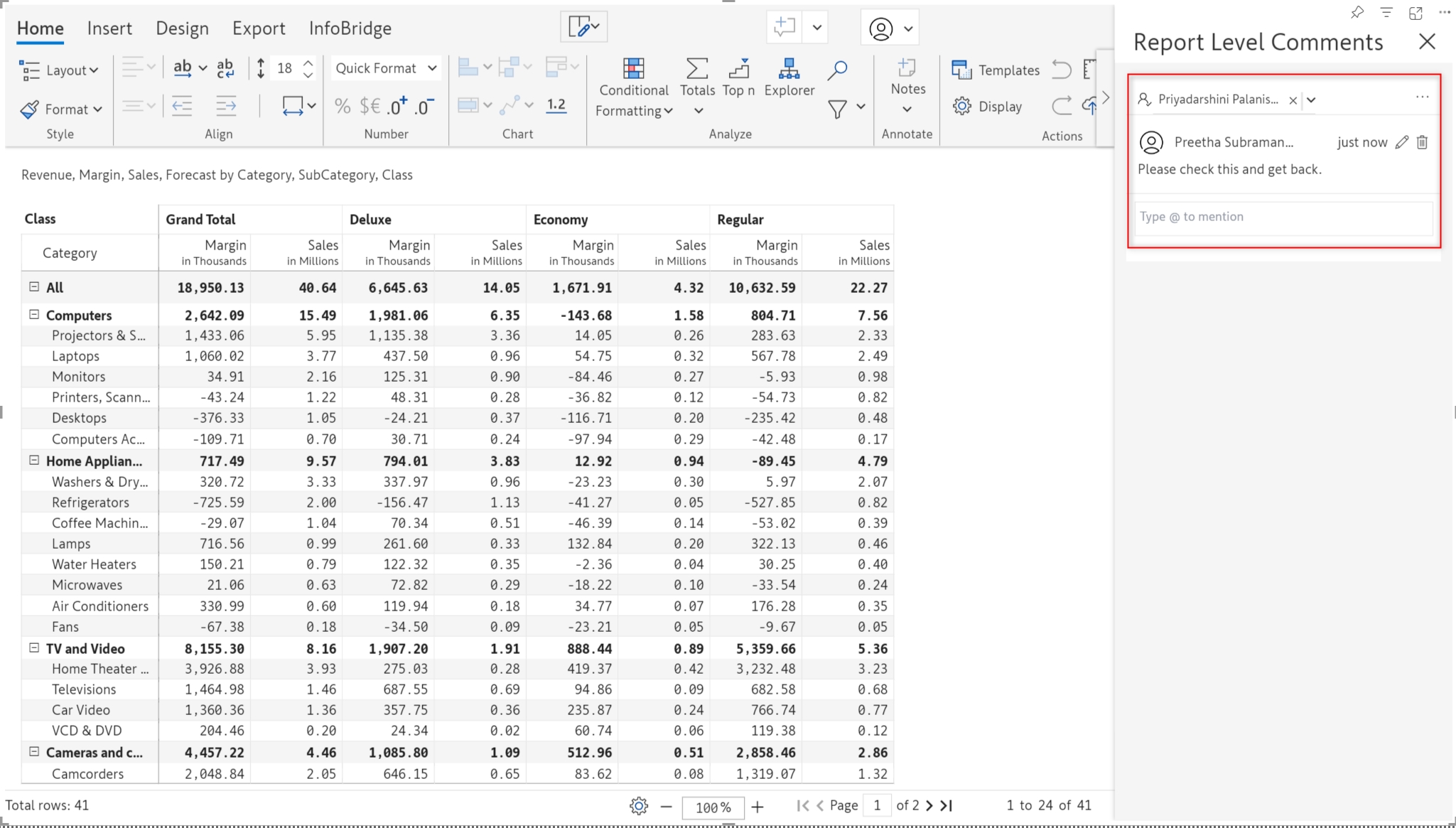Open the Notes annotate tool
This screenshot has width=1456, height=828.
(x=907, y=69)
